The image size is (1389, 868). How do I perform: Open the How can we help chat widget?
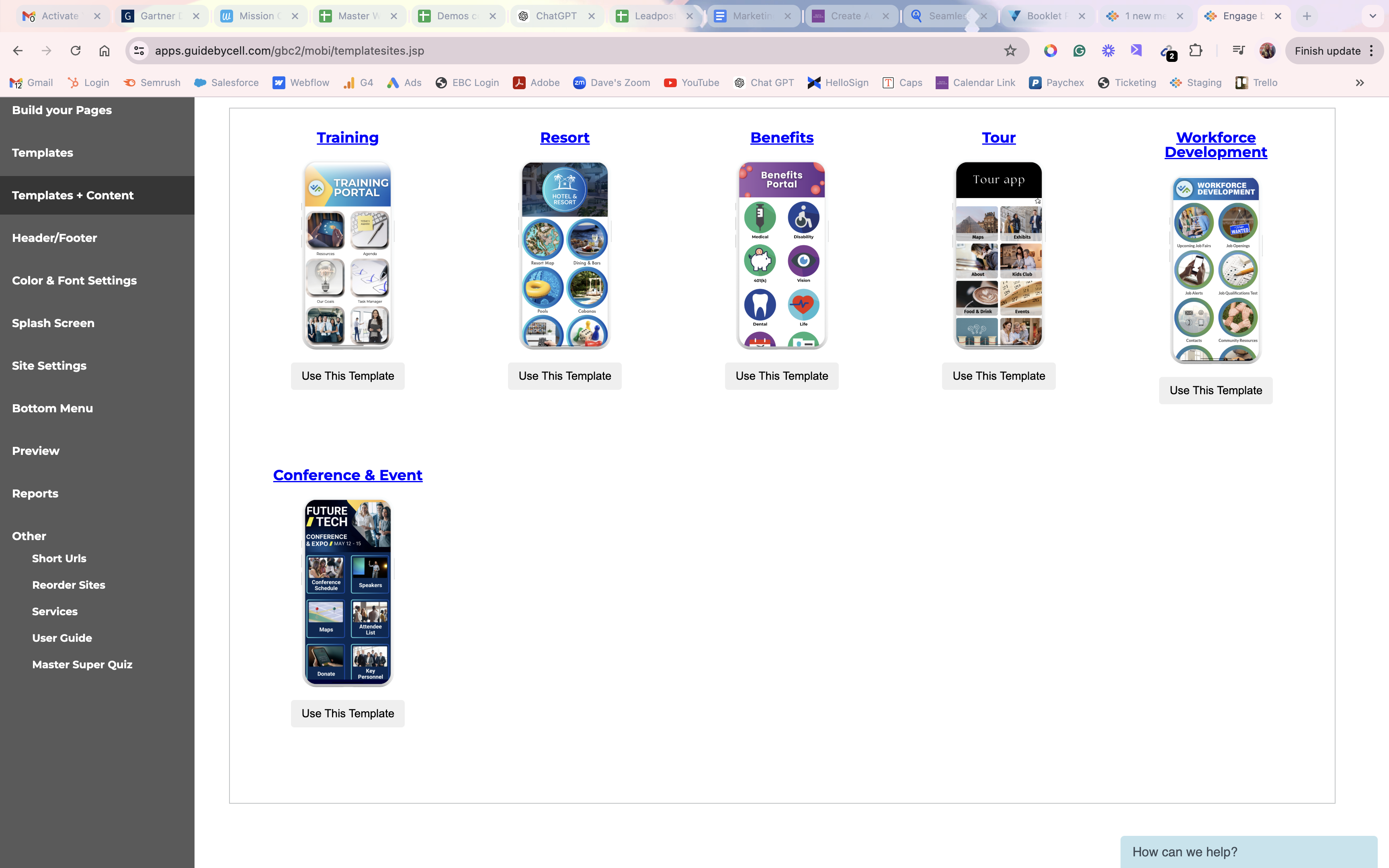pyautogui.click(x=1248, y=852)
